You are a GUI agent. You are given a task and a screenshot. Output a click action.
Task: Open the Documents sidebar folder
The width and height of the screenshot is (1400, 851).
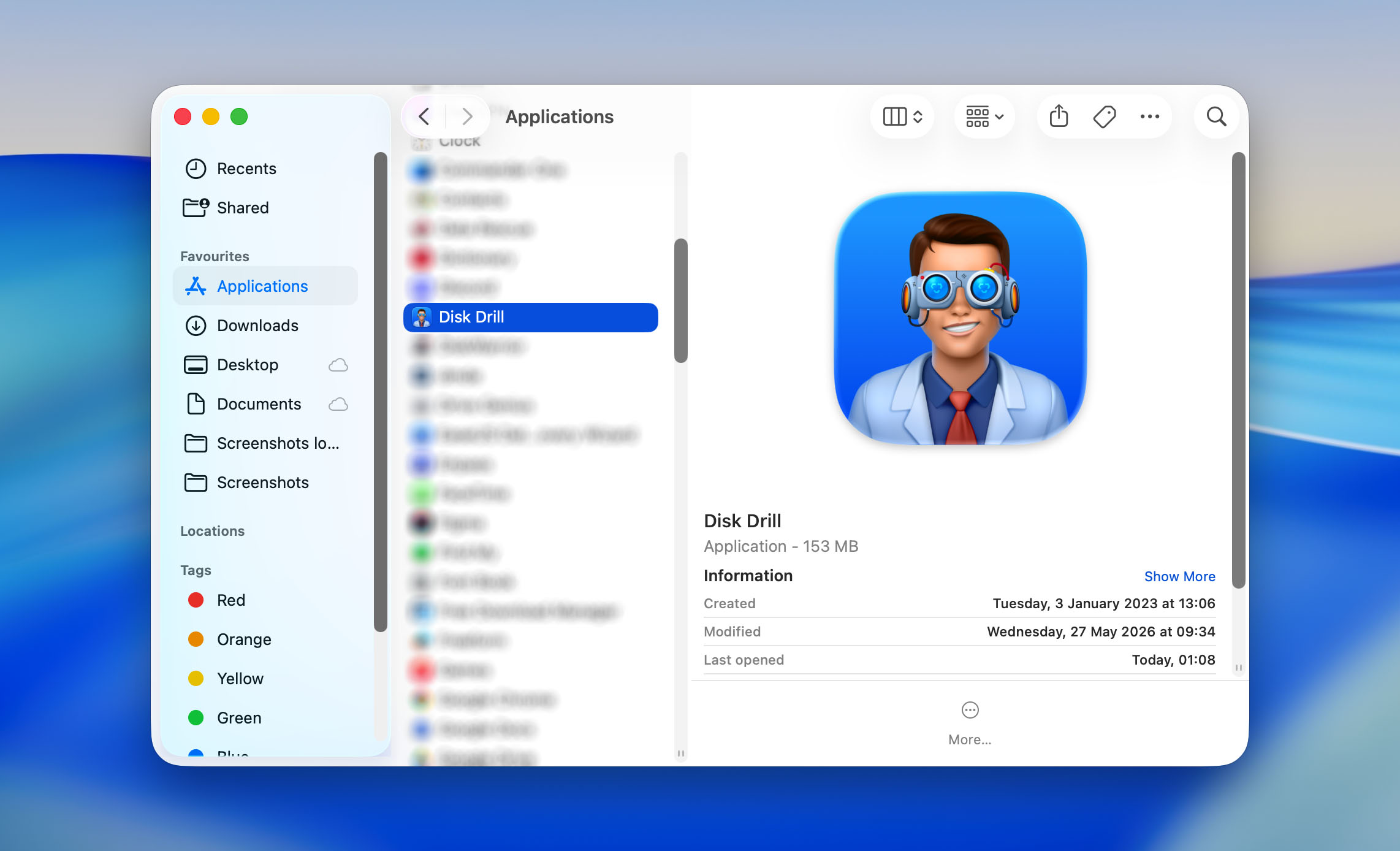(265, 404)
